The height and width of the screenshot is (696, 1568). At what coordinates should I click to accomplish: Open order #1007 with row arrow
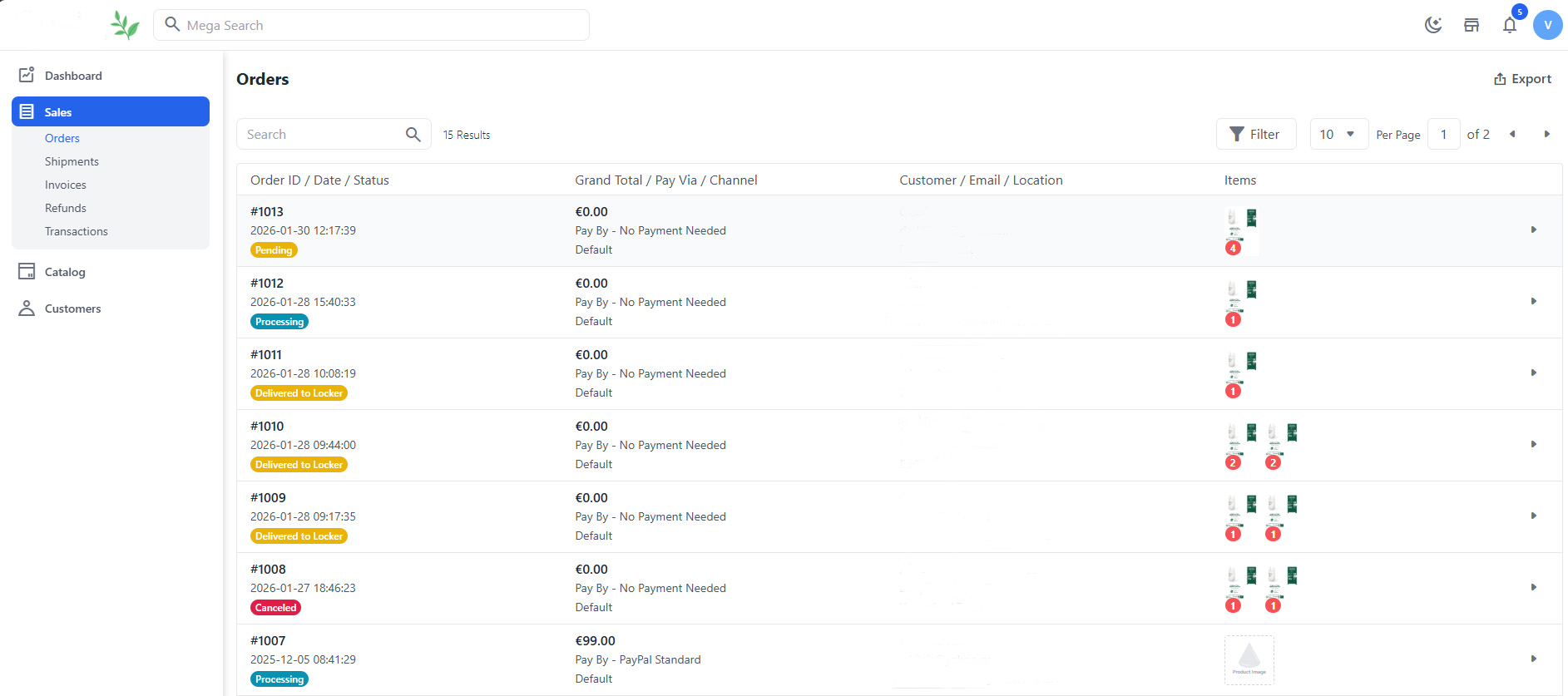coord(1533,659)
